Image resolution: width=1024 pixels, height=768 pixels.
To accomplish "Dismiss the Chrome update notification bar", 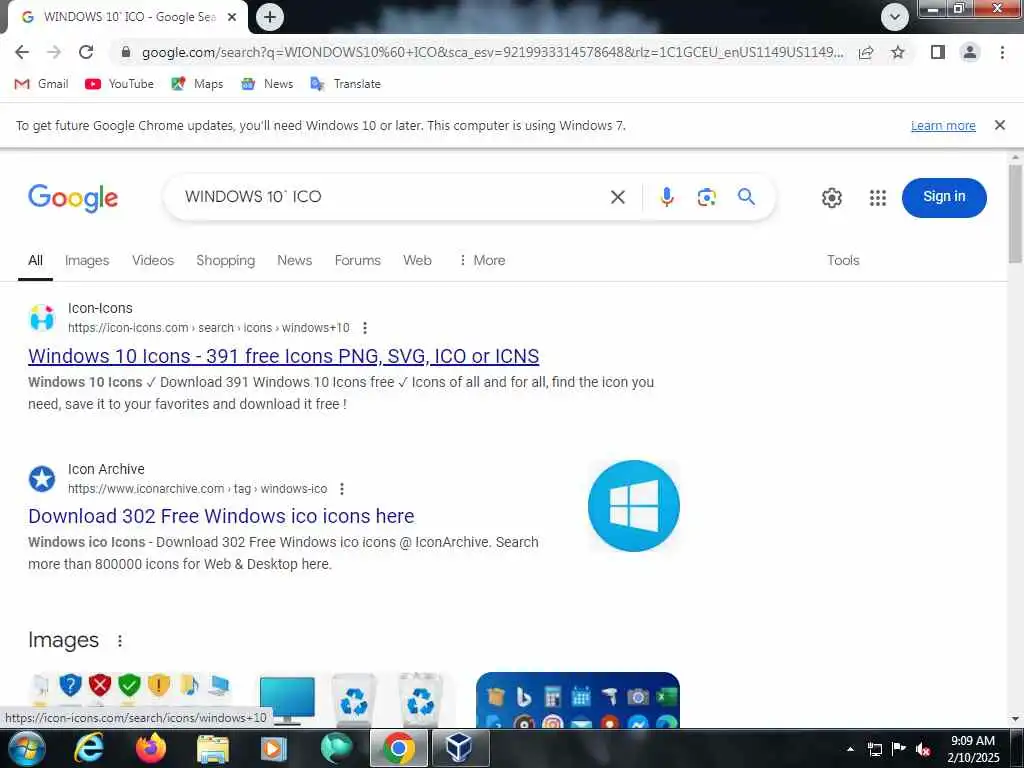I will pyautogui.click(x=999, y=125).
